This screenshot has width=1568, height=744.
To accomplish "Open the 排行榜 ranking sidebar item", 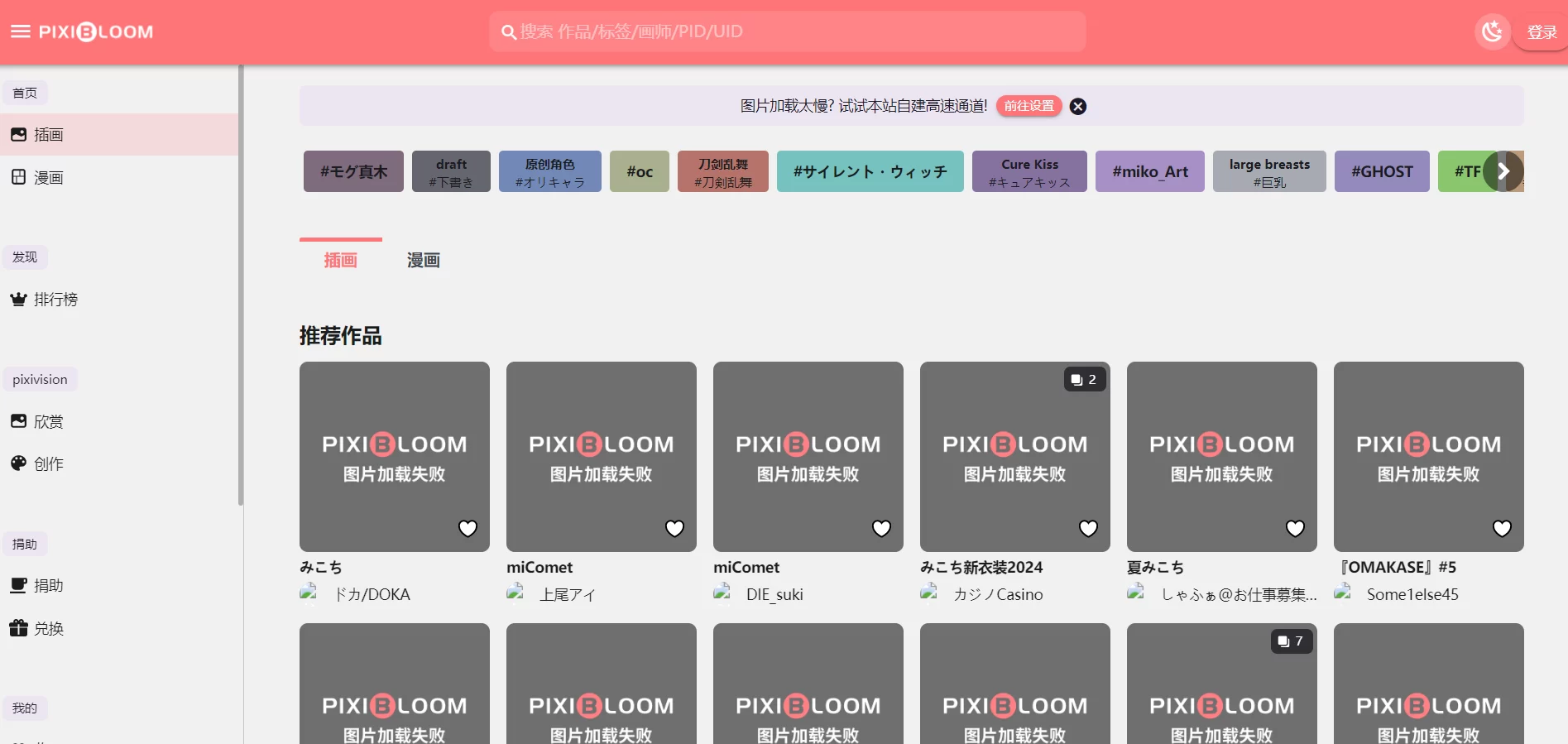I will [x=55, y=300].
